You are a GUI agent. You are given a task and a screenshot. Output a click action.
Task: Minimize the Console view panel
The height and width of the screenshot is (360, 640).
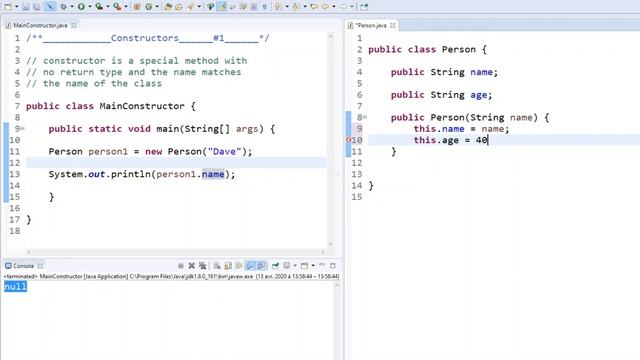[322, 265]
